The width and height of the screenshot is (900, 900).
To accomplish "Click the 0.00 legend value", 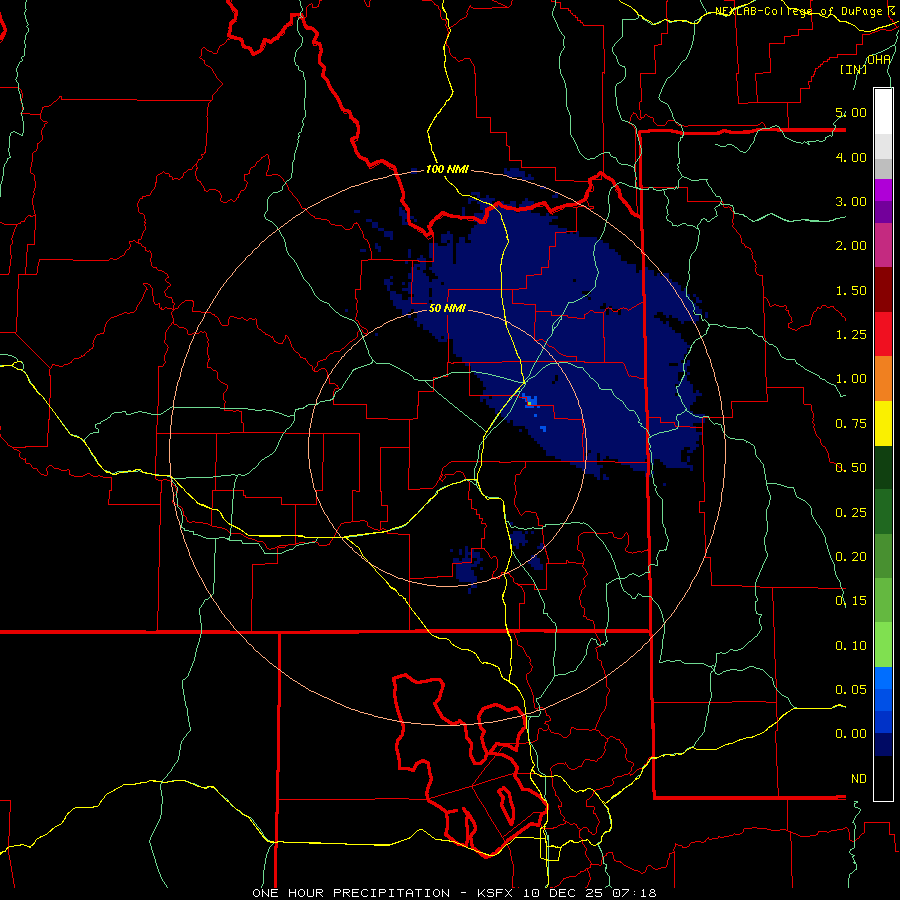I will coord(851,734).
